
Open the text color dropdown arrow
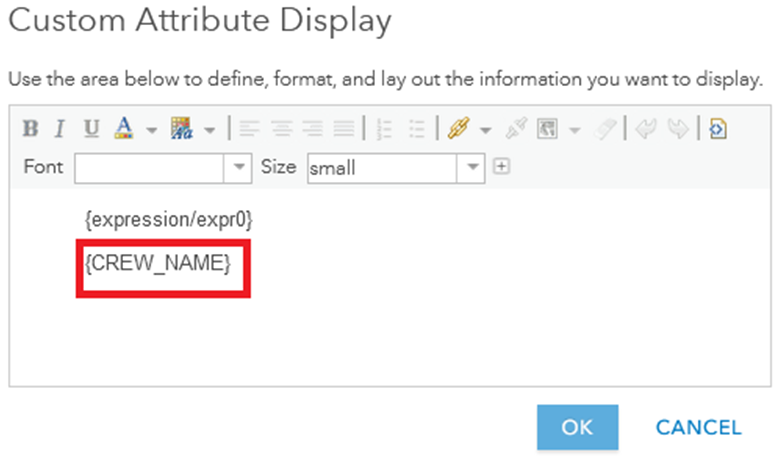152,130
